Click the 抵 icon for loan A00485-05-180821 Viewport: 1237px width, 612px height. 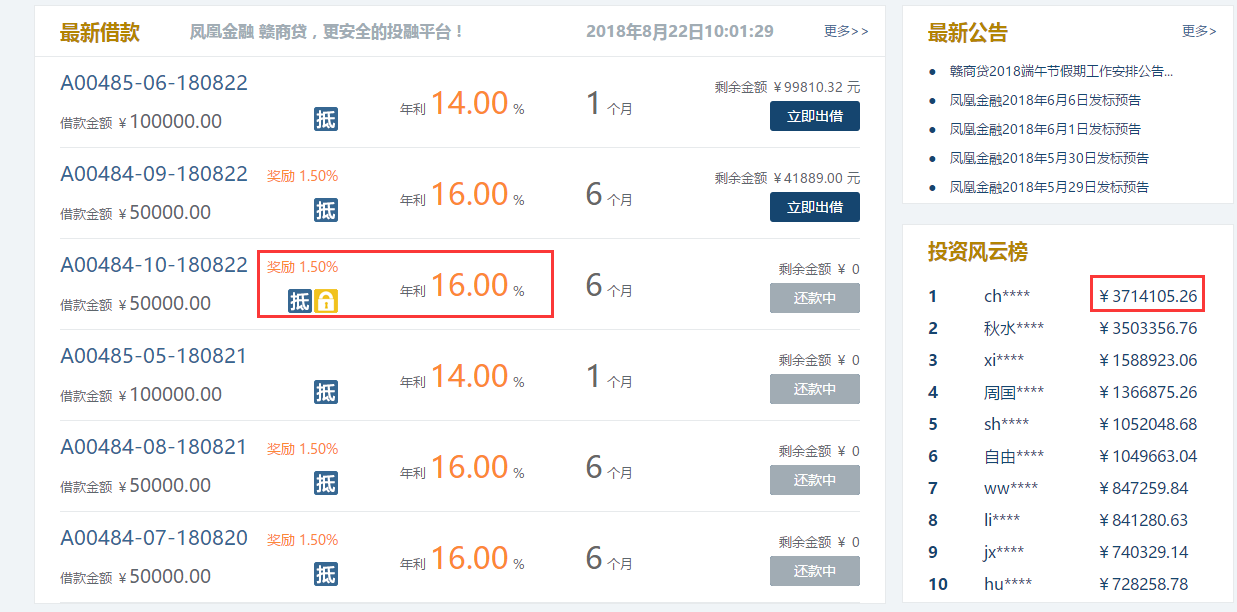click(326, 392)
